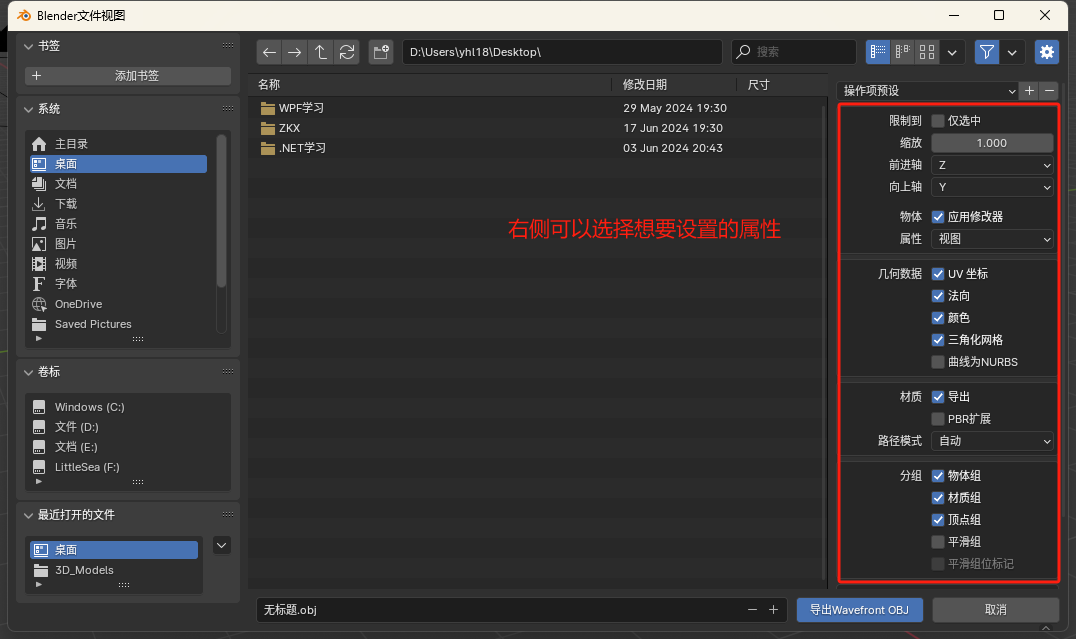The image size is (1076, 639).
Task: Switch to thumbnail display mode
Action: pyautogui.click(x=926, y=51)
